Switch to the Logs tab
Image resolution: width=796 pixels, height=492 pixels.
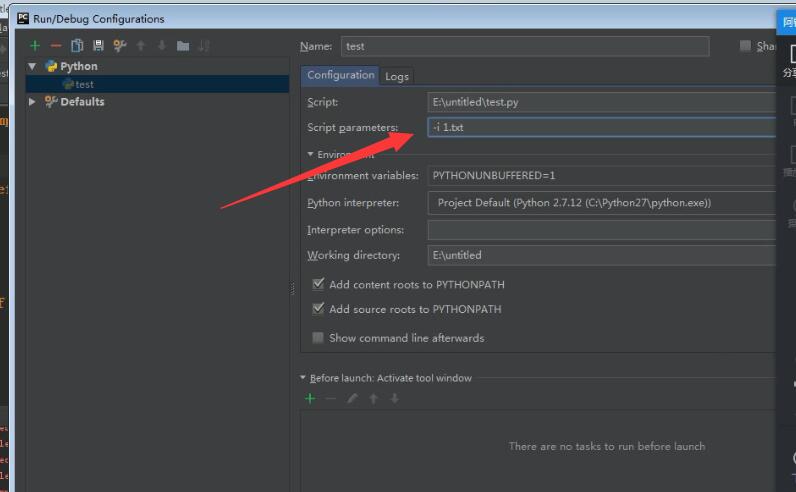point(397,76)
